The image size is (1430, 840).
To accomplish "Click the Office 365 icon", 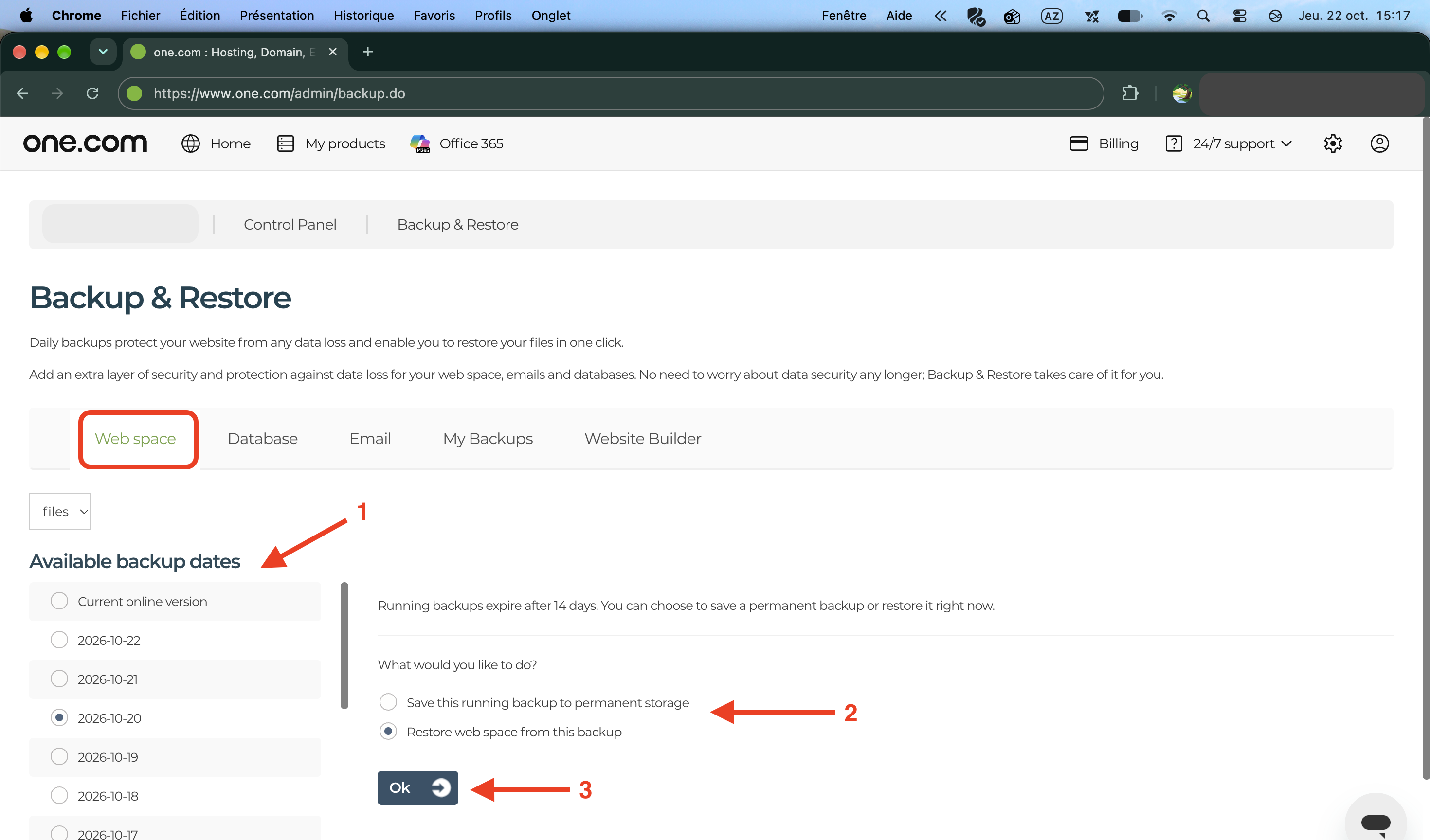I will coord(420,143).
